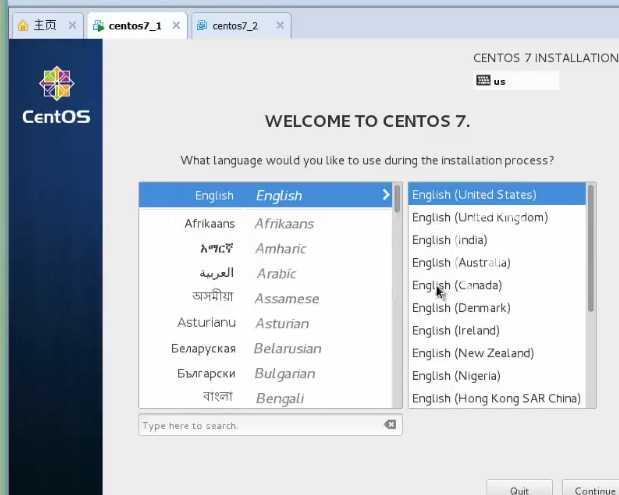This screenshot has height=495, width=619.
Task: Select English (India) locale
Action: click(x=497, y=240)
